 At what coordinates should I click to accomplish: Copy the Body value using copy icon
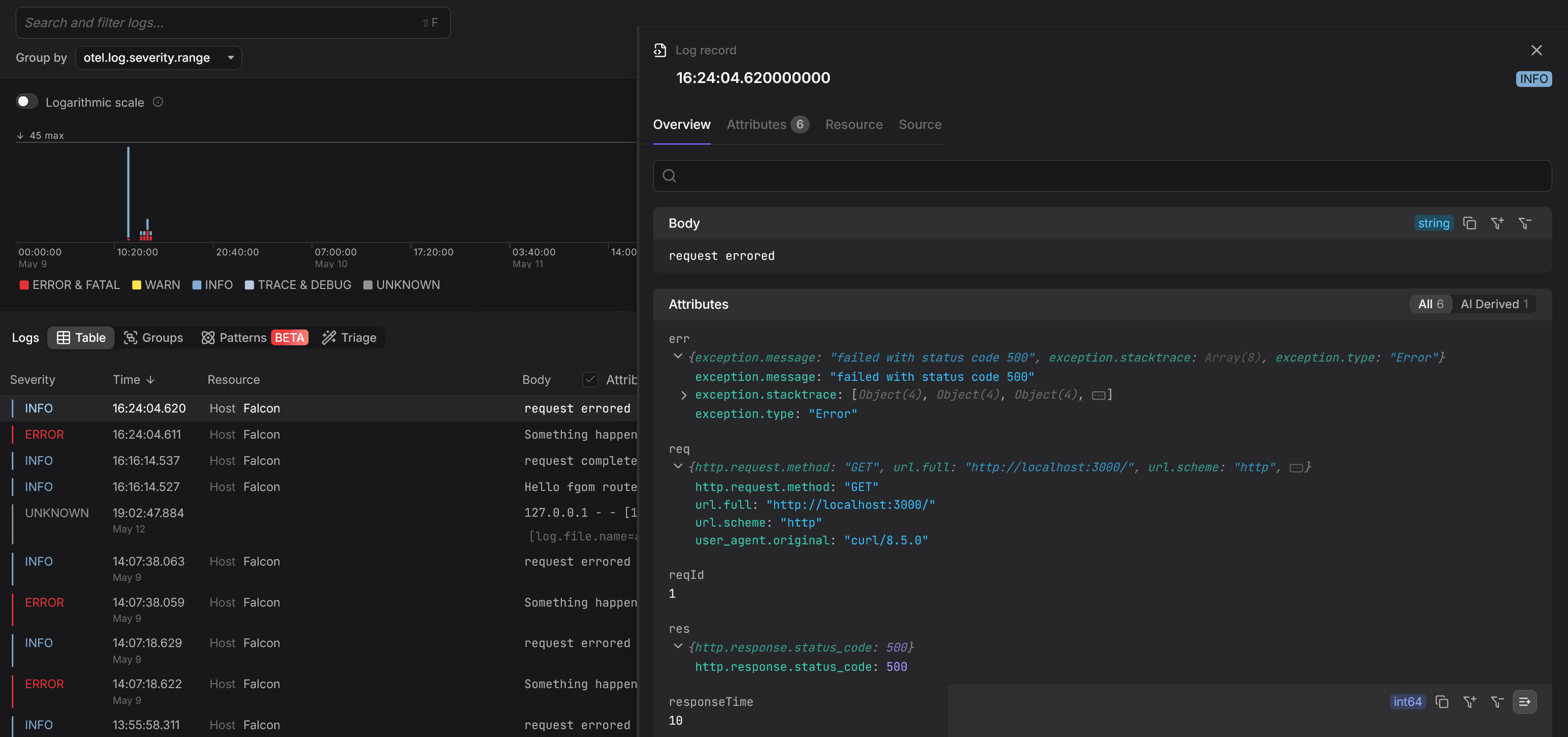click(1469, 224)
